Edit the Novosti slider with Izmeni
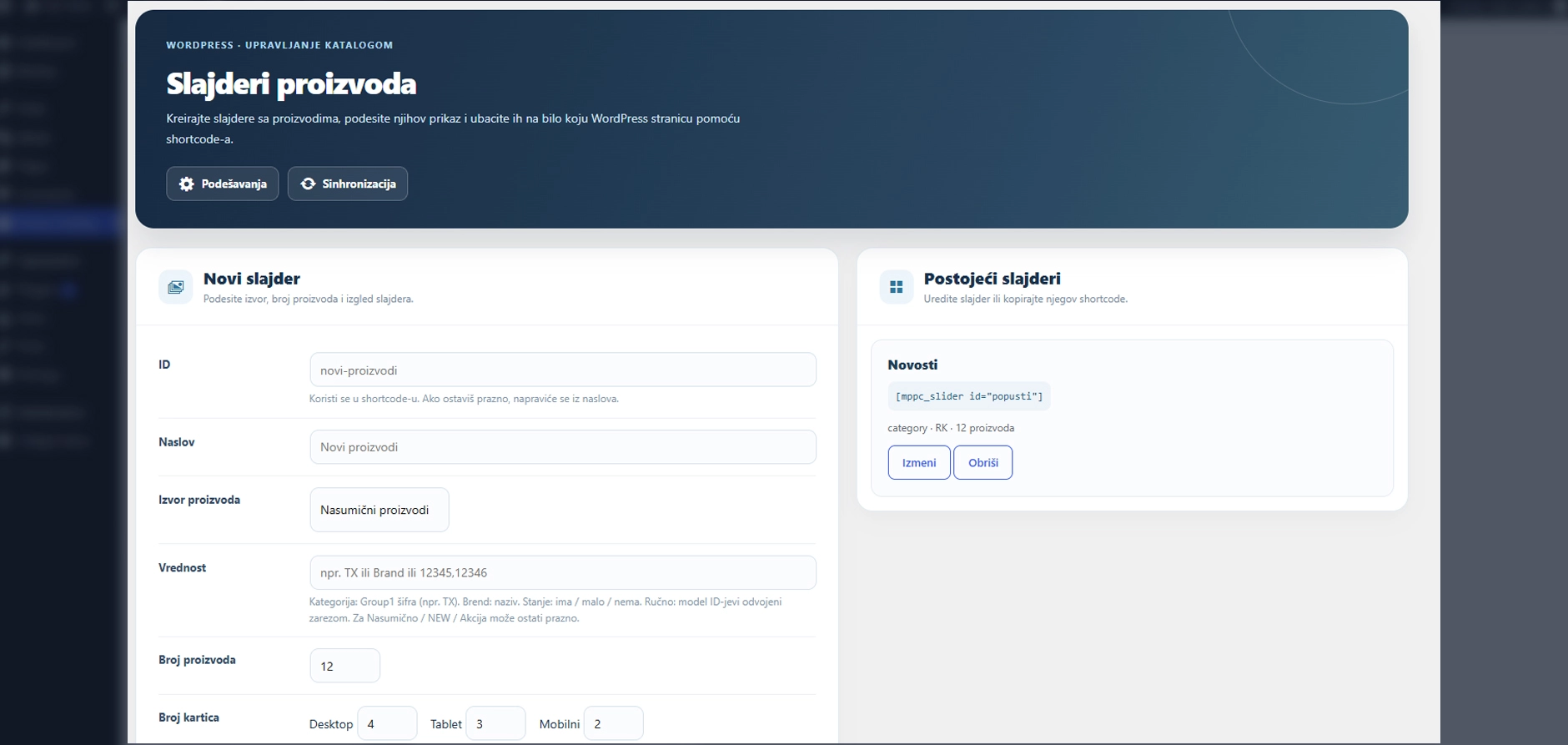1568x745 pixels. point(919,462)
